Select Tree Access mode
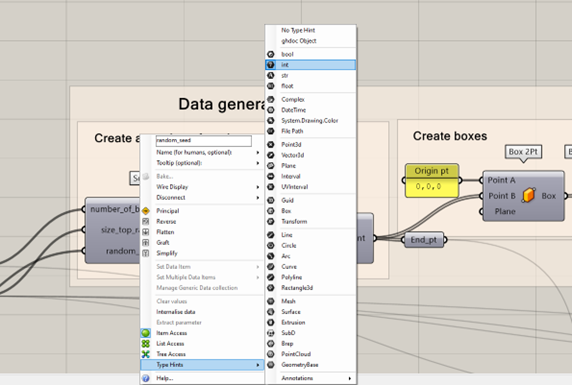The image size is (572, 385). click(x=202, y=354)
